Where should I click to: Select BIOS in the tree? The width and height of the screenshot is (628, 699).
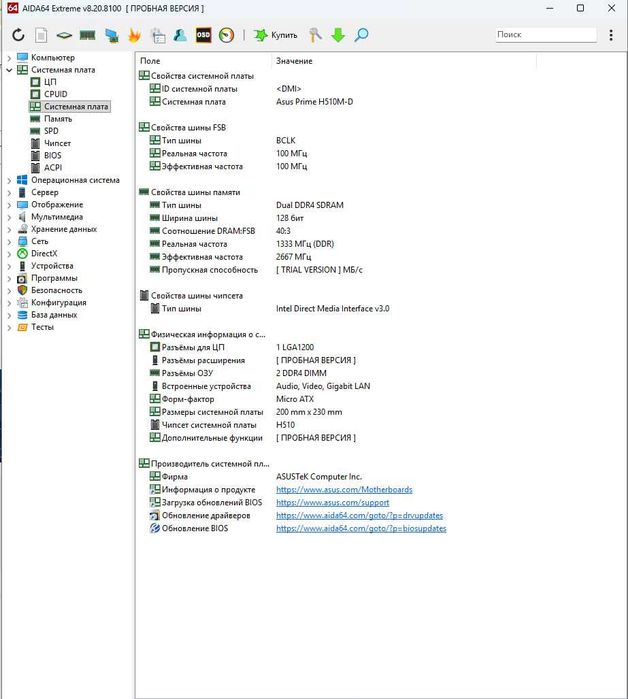(x=53, y=156)
